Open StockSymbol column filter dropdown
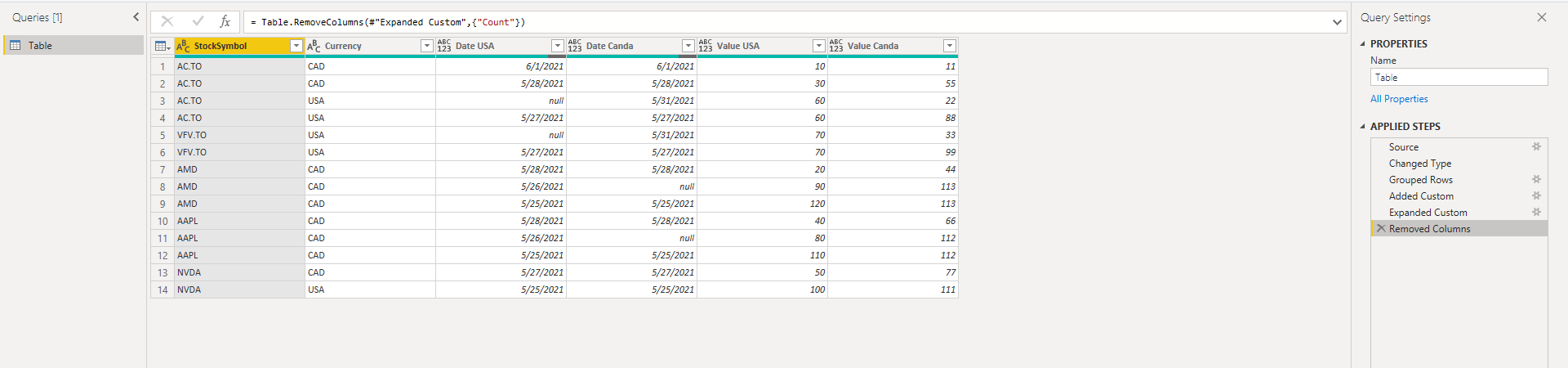The image size is (1568, 368). coord(296,47)
